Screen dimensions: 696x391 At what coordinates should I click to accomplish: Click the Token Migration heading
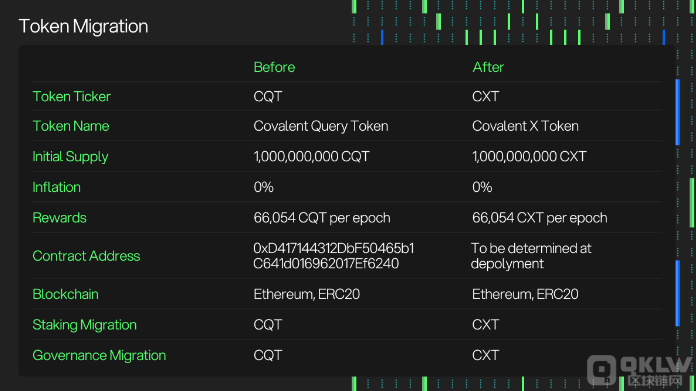tap(83, 26)
